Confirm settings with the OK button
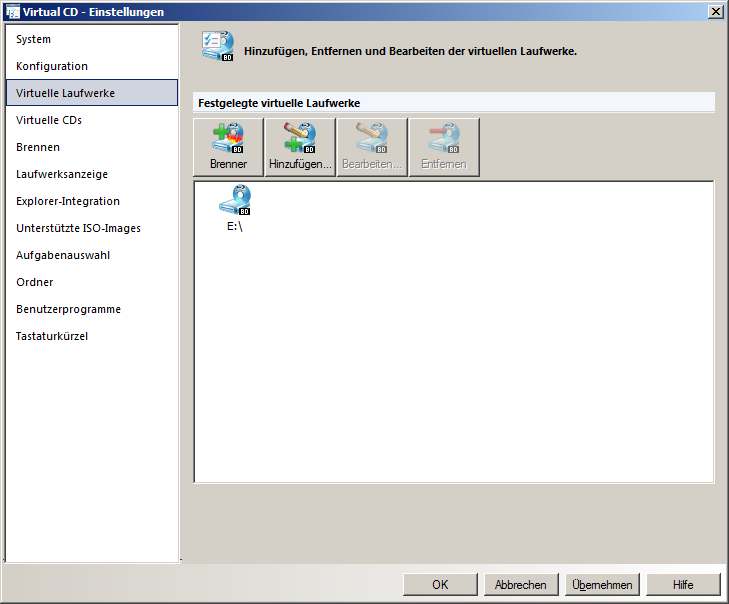The height and width of the screenshot is (604, 729). pos(440,584)
